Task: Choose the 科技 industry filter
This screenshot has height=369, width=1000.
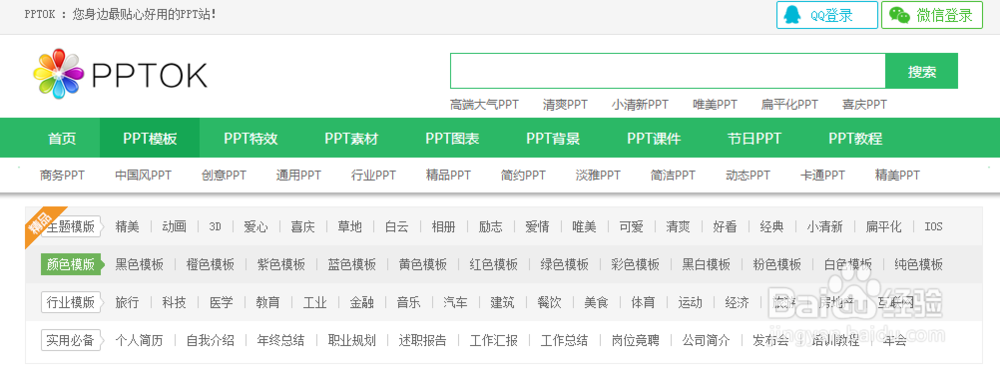Action: [x=174, y=302]
